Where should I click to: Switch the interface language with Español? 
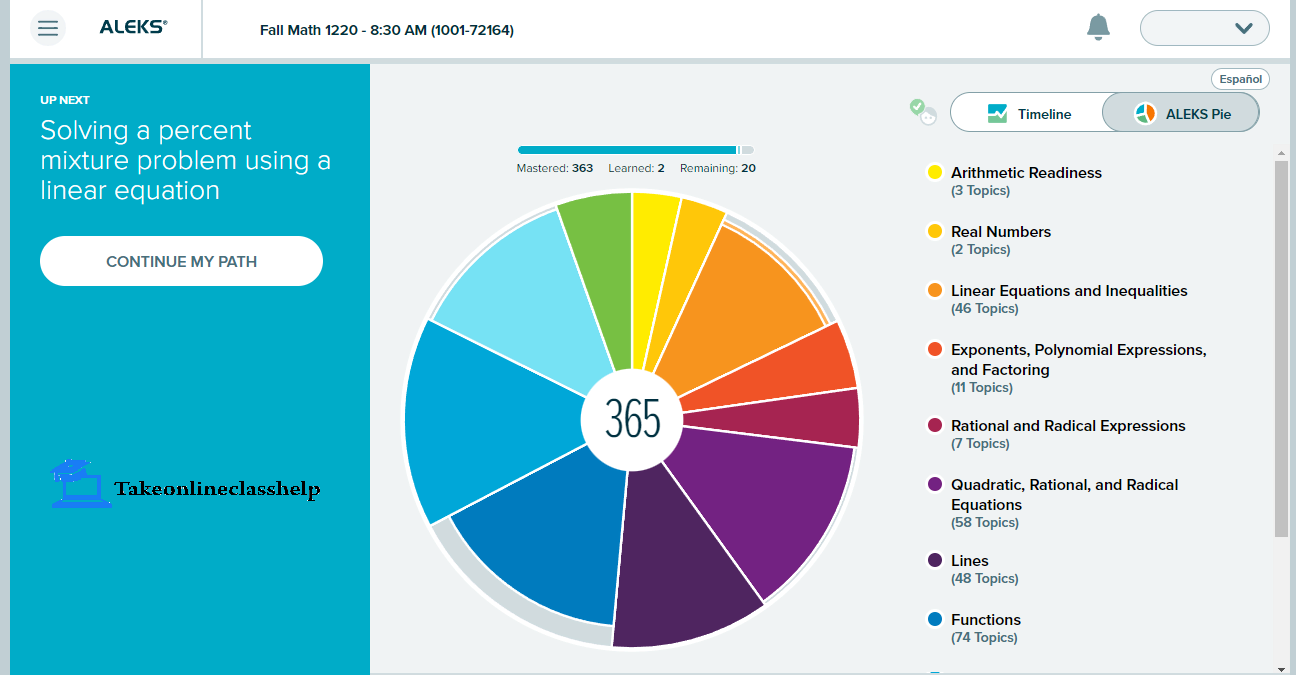tap(1240, 78)
